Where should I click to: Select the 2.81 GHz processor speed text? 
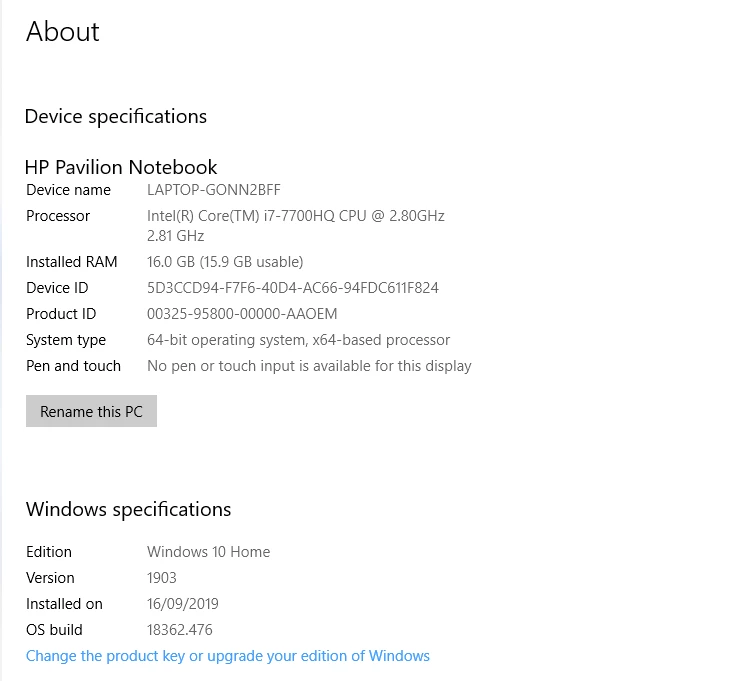[x=175, y=236]
